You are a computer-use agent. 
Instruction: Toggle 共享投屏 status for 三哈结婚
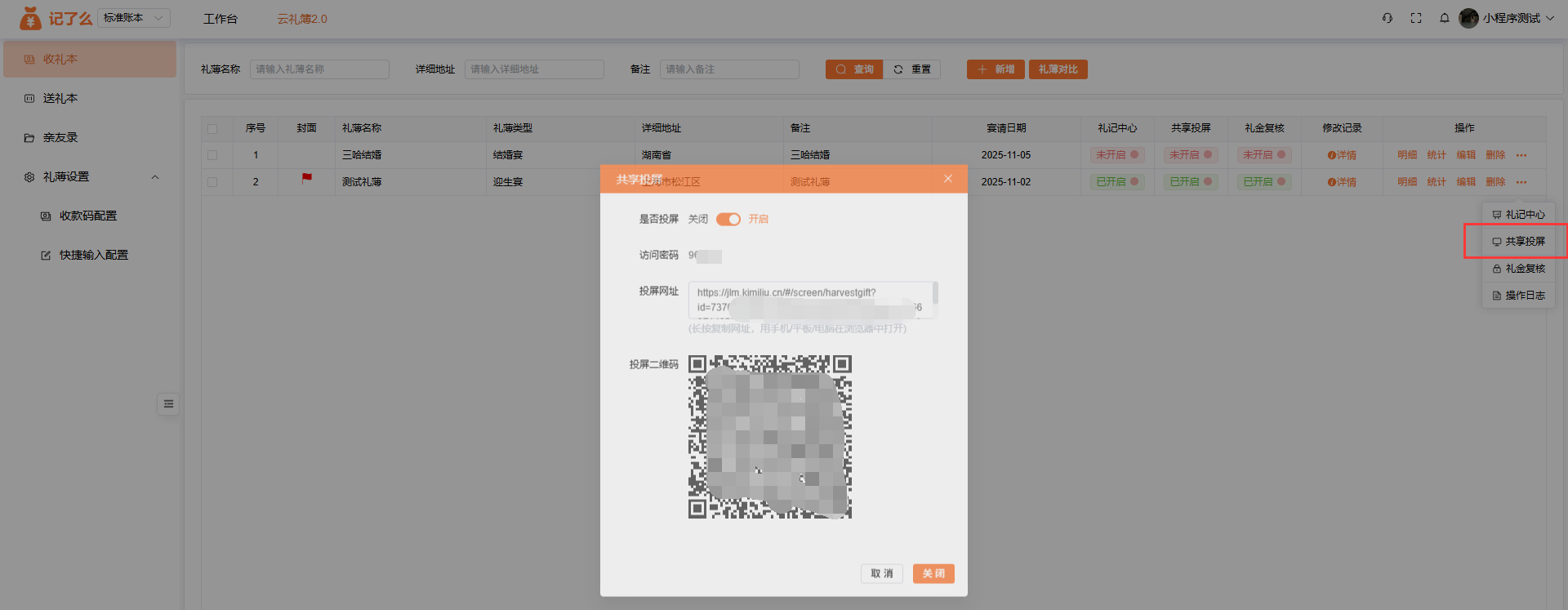(1191, 155)
